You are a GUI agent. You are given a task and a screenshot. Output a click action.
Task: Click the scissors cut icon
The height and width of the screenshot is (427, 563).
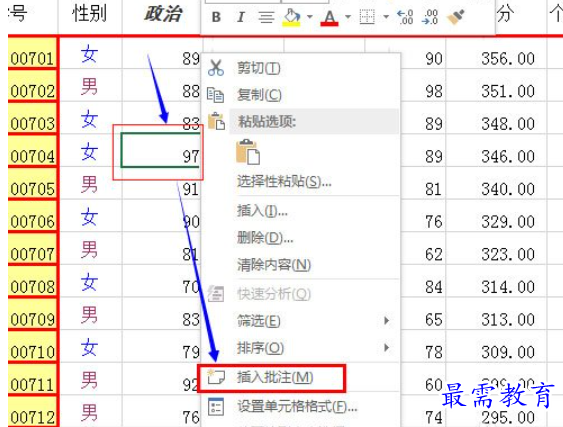click(216, 68)
